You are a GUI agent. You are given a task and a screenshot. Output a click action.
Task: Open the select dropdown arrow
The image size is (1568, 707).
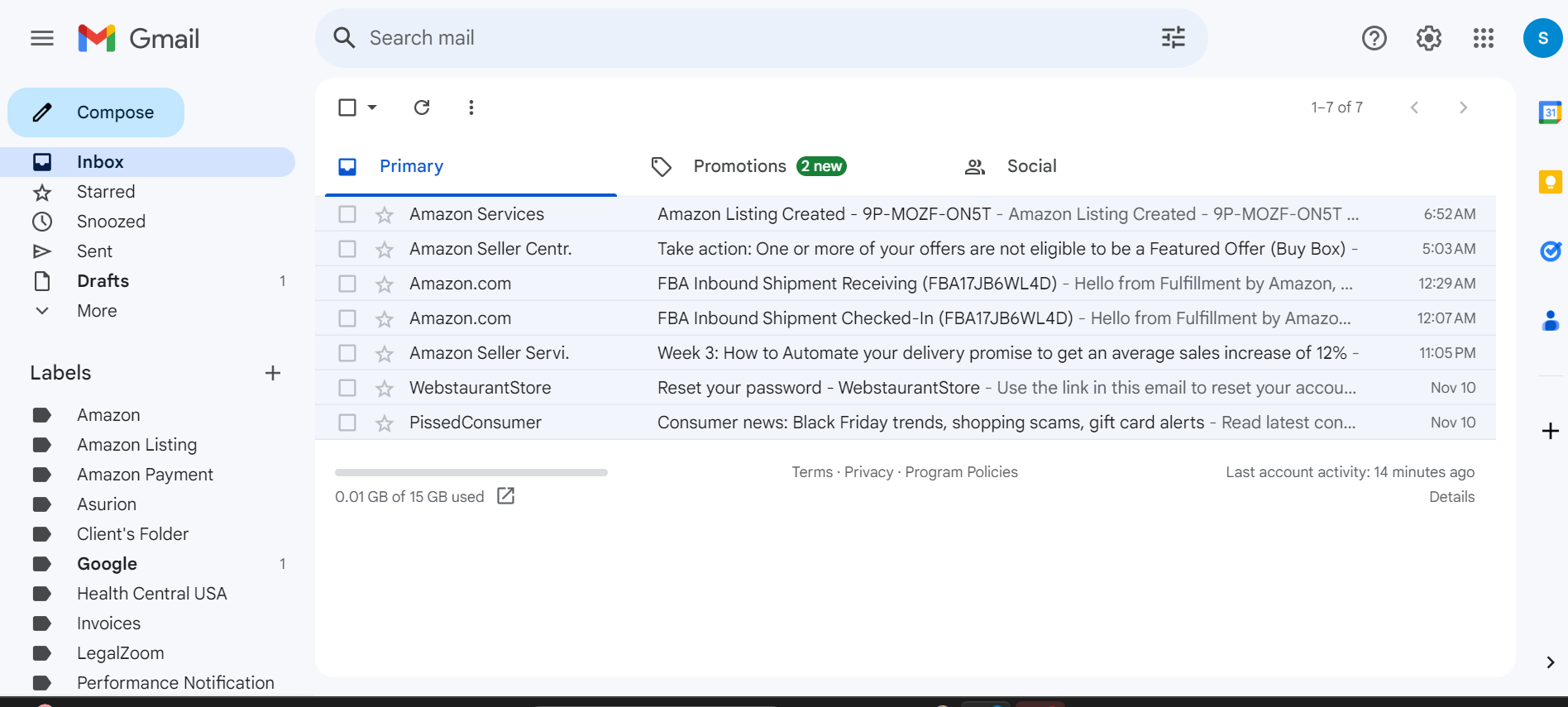coord(372,107)
